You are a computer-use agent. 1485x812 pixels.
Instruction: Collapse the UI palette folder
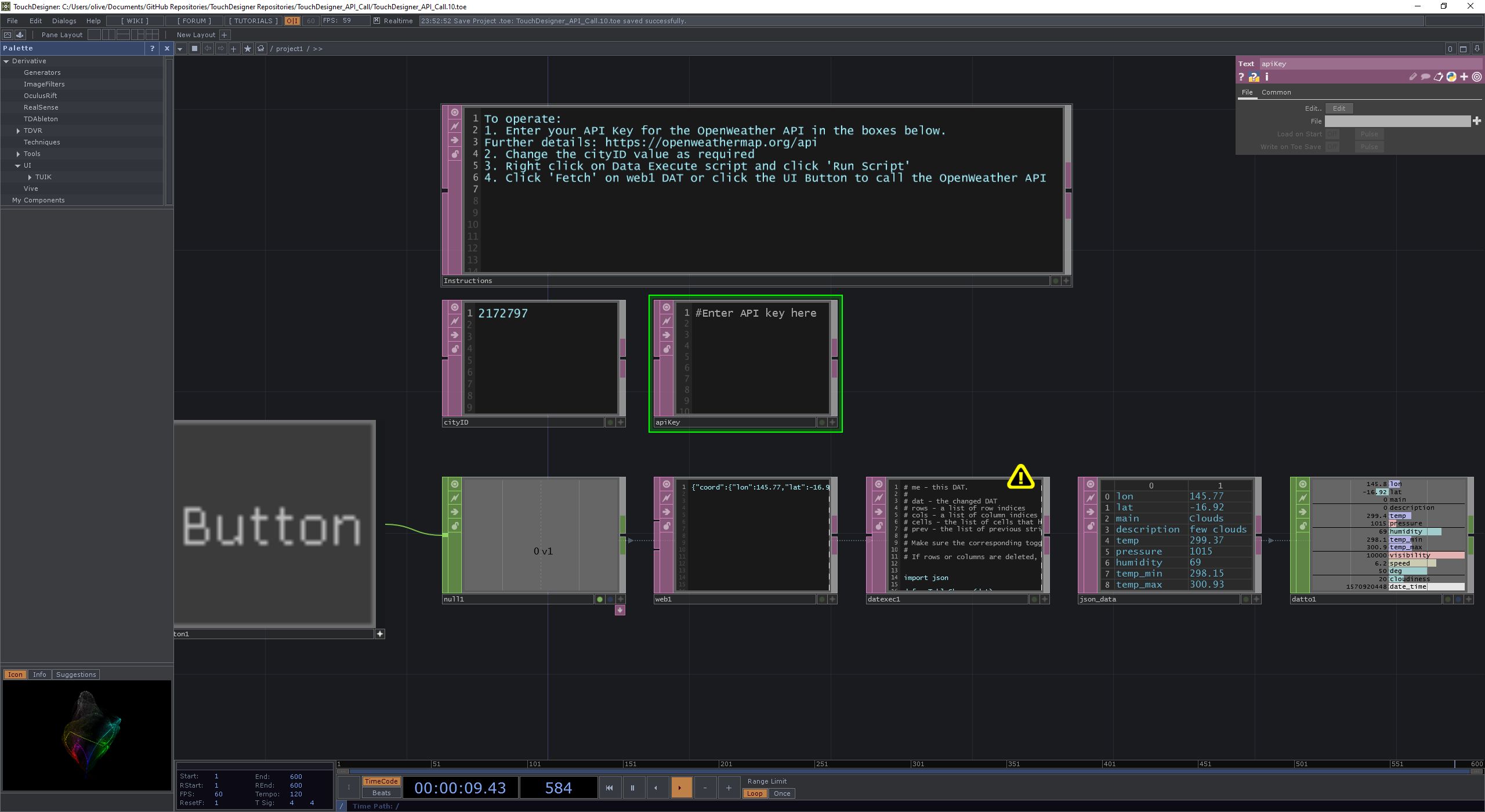[18, 165]
